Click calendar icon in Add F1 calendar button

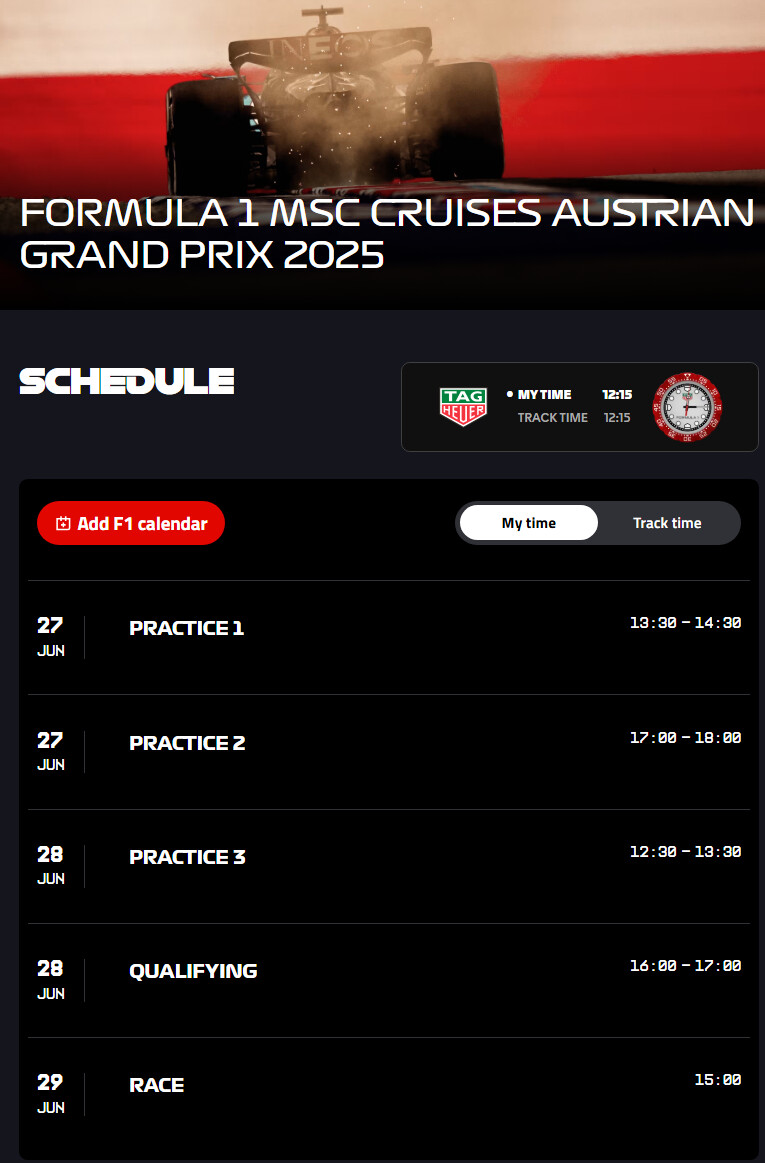[63, 524]
